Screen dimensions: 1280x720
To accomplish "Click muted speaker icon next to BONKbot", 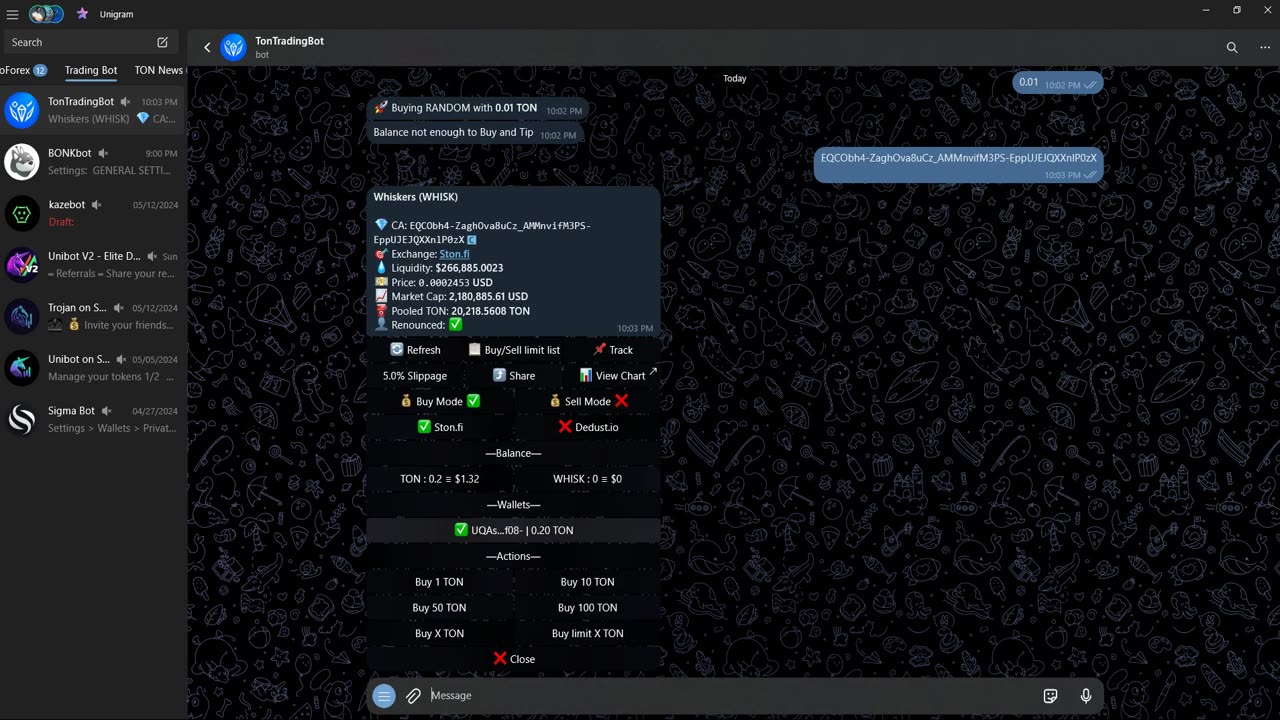I will (x=102, y=153).
